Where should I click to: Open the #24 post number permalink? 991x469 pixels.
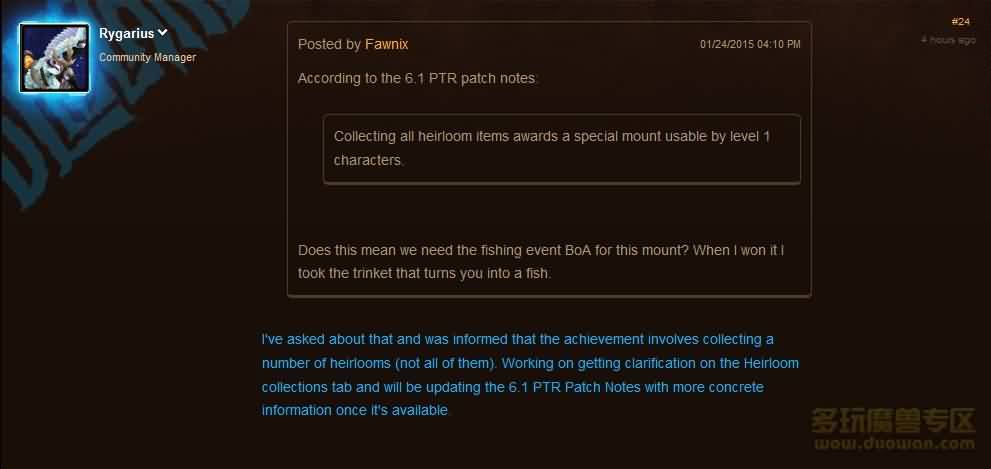pyautogui.click(x=960, y=21)
